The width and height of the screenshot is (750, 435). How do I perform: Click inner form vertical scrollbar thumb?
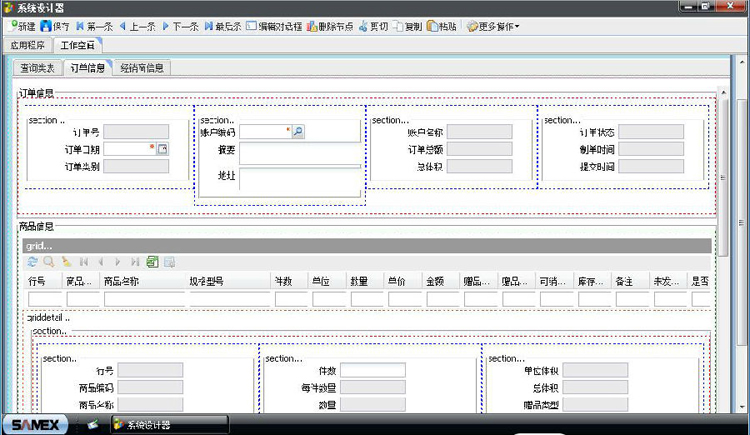pos(723,178)
